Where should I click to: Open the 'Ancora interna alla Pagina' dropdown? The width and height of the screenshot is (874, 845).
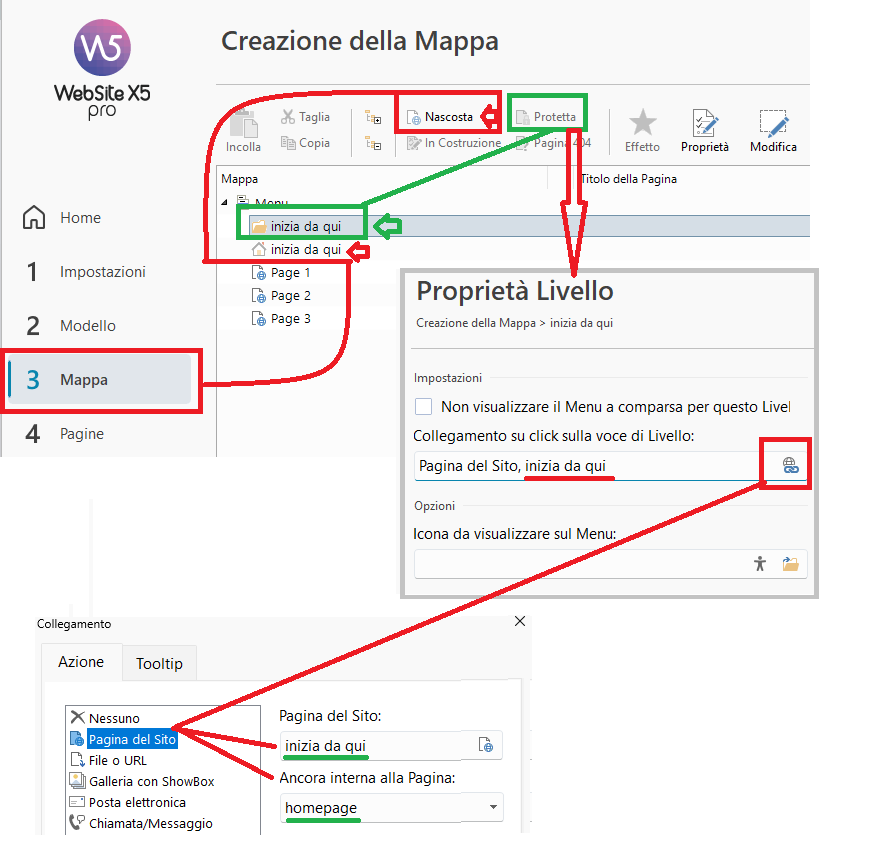(491, 808)
